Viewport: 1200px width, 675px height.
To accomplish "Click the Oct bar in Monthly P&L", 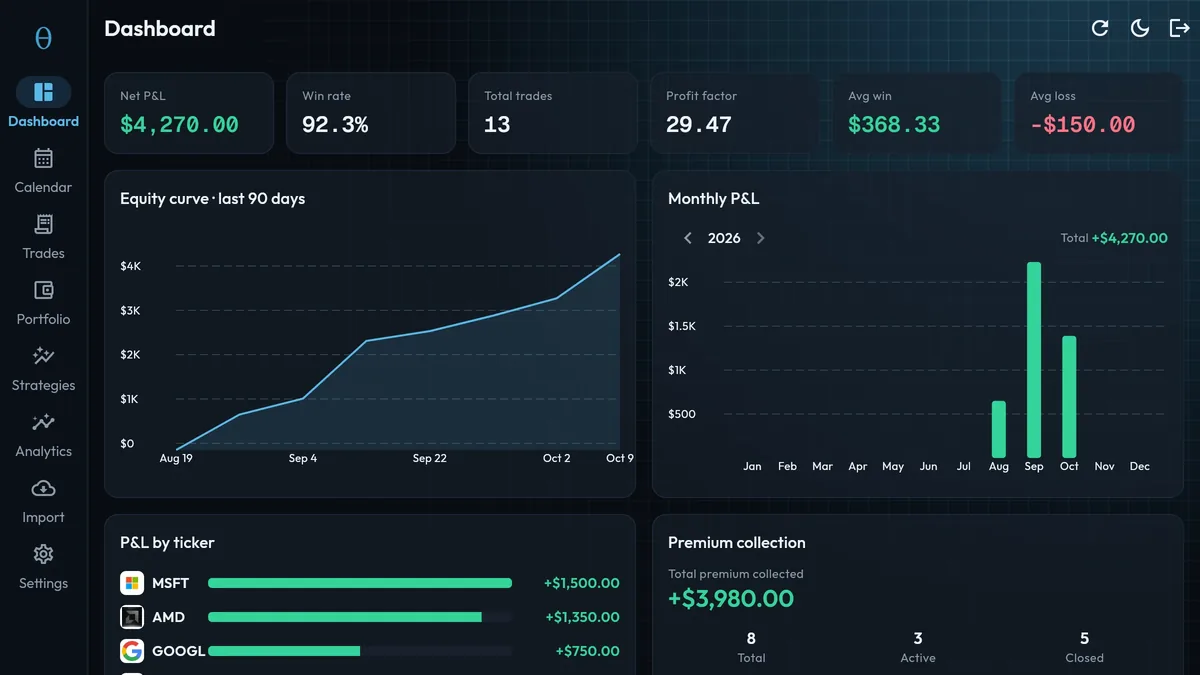I will [x=1069, y=397].
